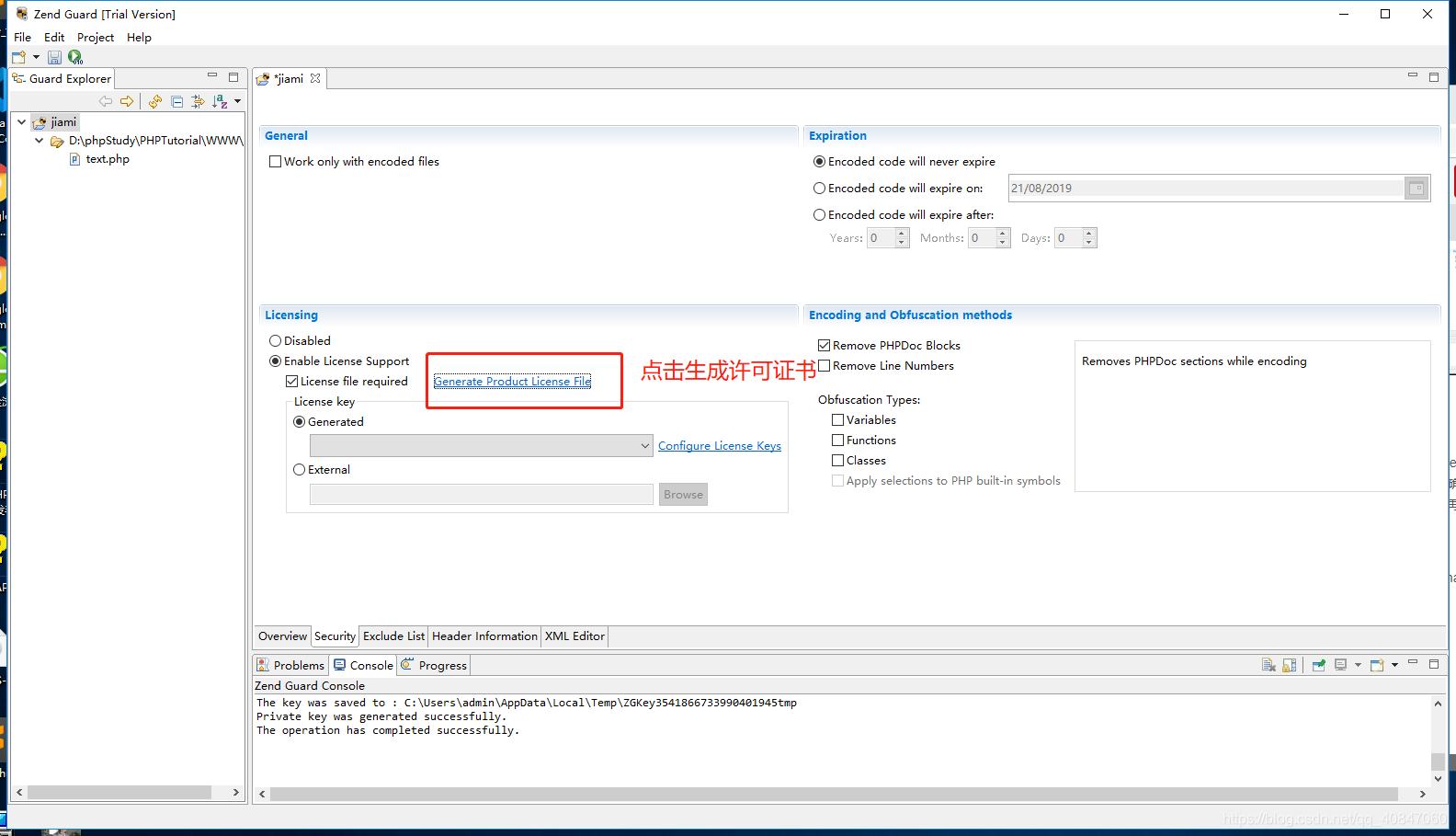This screenshot has height=836, width=1456.
Task: Open the Project menu
Action: pos(96,38)
